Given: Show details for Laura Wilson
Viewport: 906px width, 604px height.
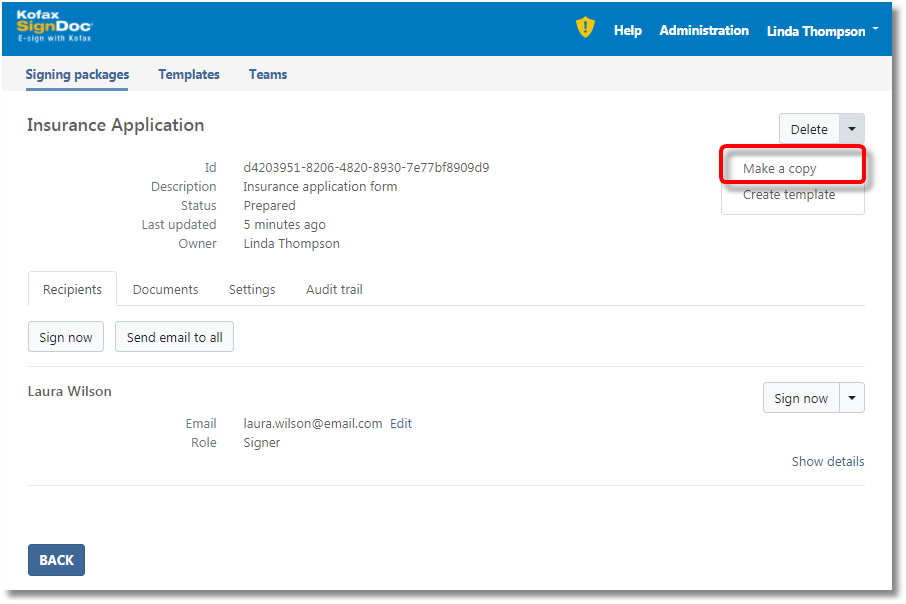Looking at the screenshot, I should [827, 461].
